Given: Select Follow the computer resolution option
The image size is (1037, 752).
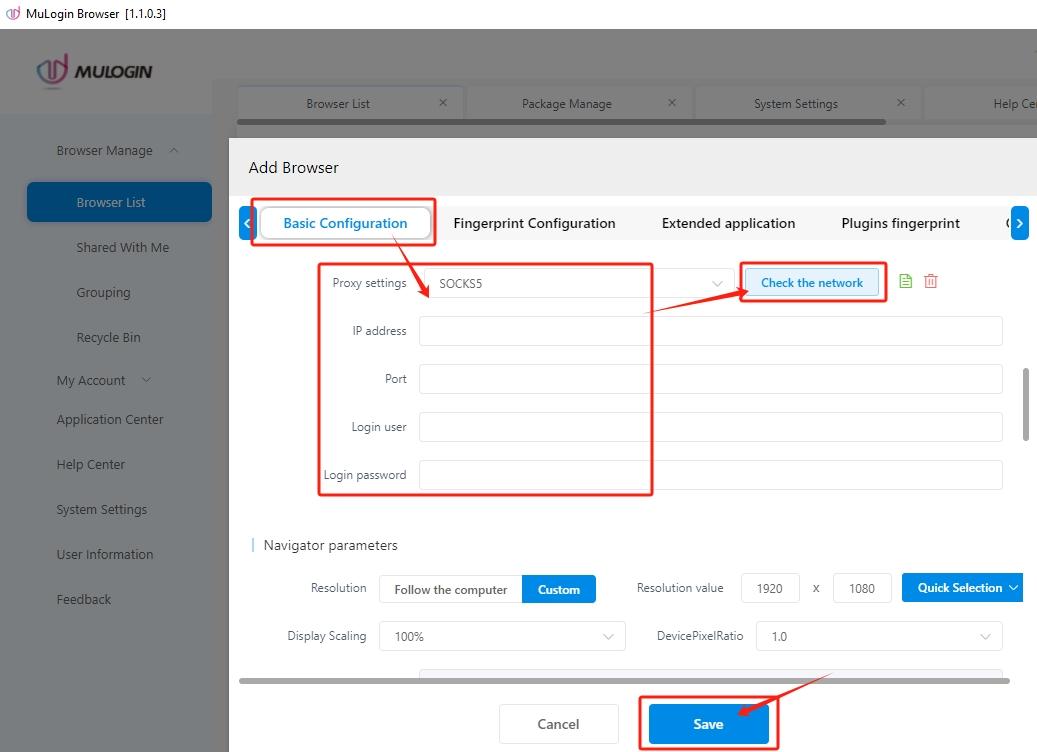Looking at the screenshot, I should 450,589.
